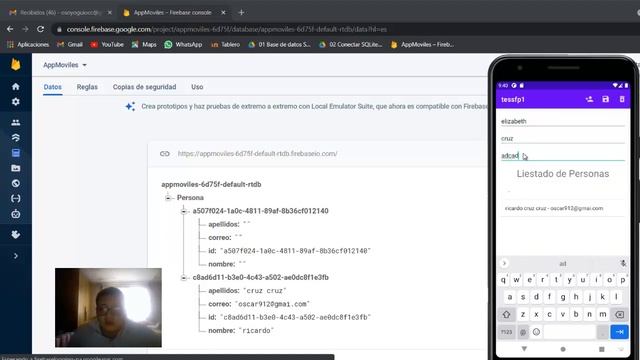This screenshot has height=360, width=640.
Task: Tap save icon in emulator toolbar
Action: [x=606, y=99]
